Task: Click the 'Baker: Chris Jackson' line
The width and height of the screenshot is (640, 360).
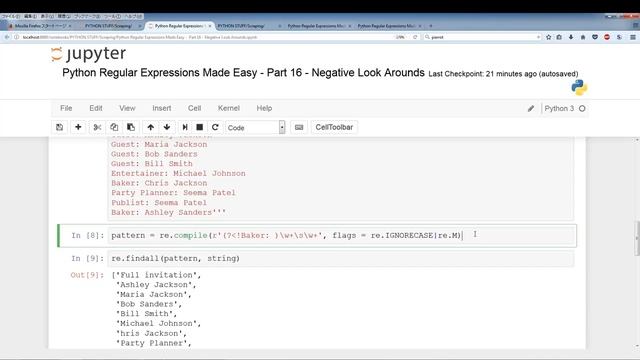Action: point(159,183)
